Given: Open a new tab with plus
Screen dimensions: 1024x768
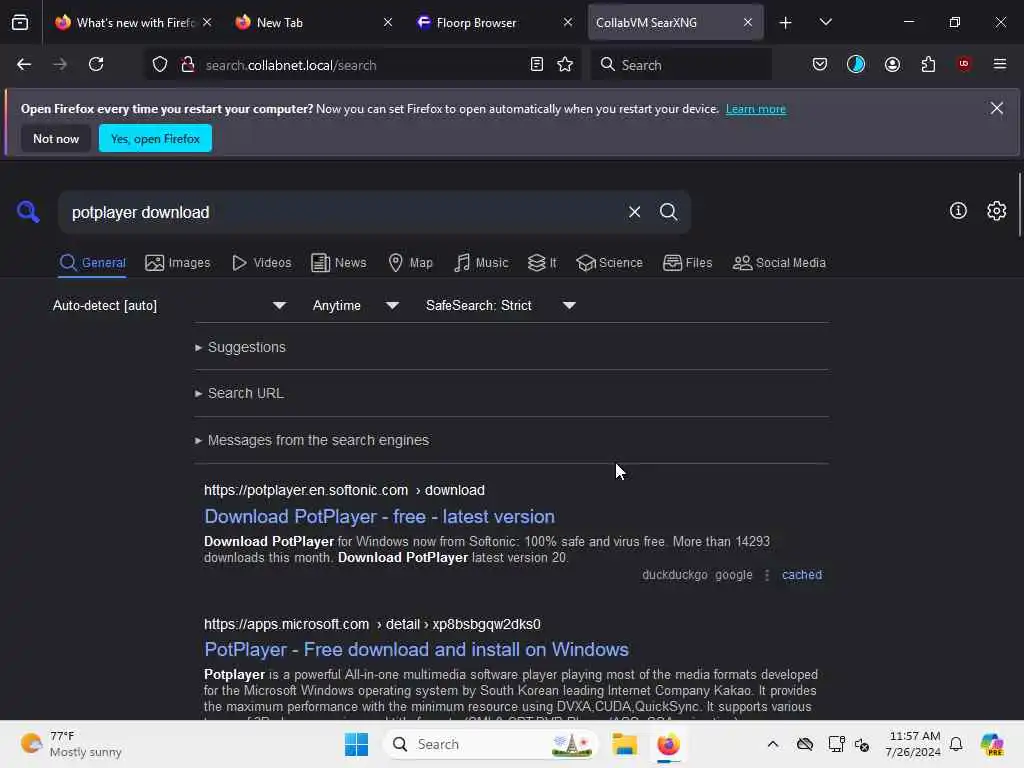Looking at the screenshot, I should [x=786, y=23].
